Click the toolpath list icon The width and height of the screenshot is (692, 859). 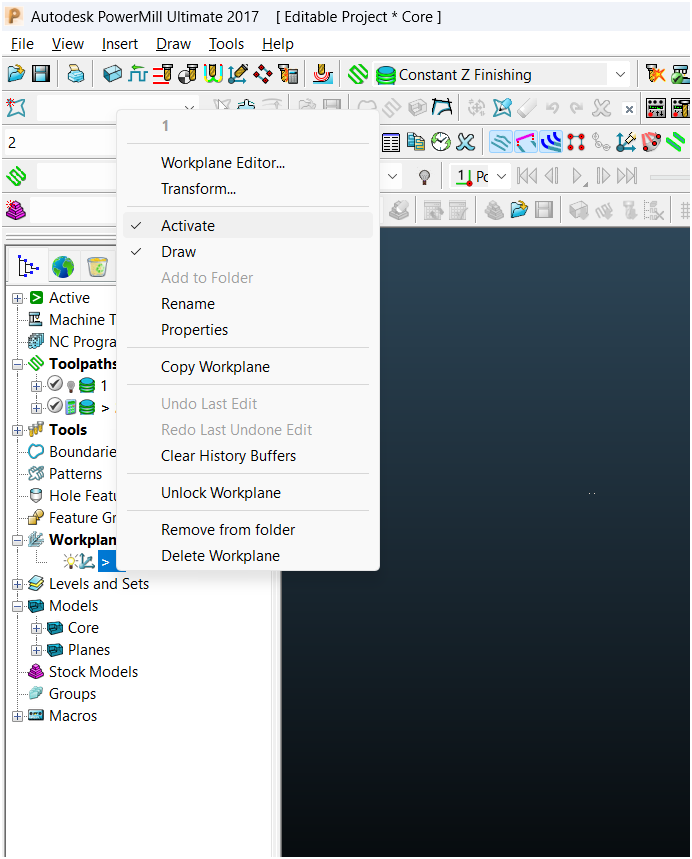click(x=391, y=142)
